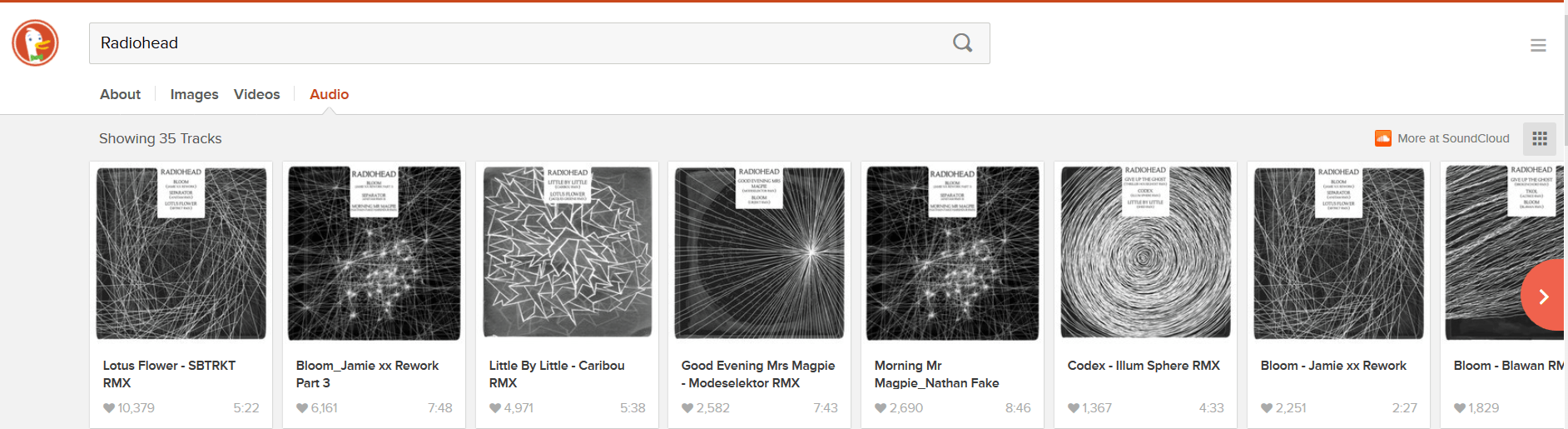Click the SoundCloud logo icon
The width and height of the screenshot is (1568, 429).
pyautogui.click(x=1383, y=138)
